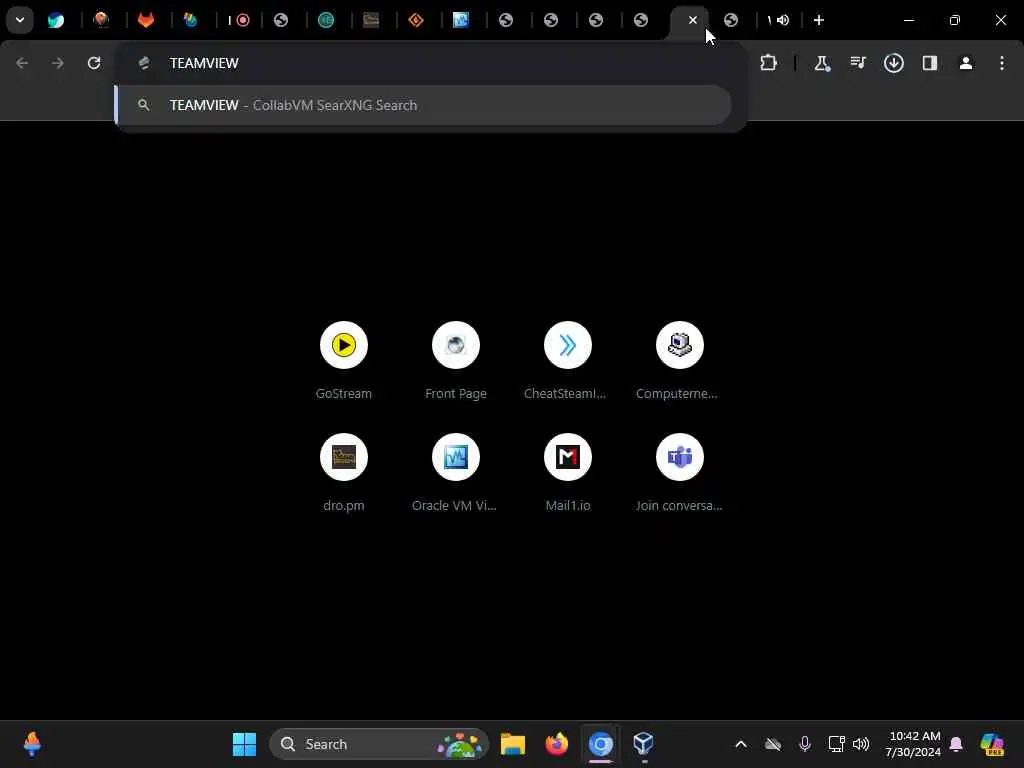Open the Join conversa... Teams shortcut
Image resolution: width=1024 pixels, height=768 pixels.
click(x=680, y=472)
